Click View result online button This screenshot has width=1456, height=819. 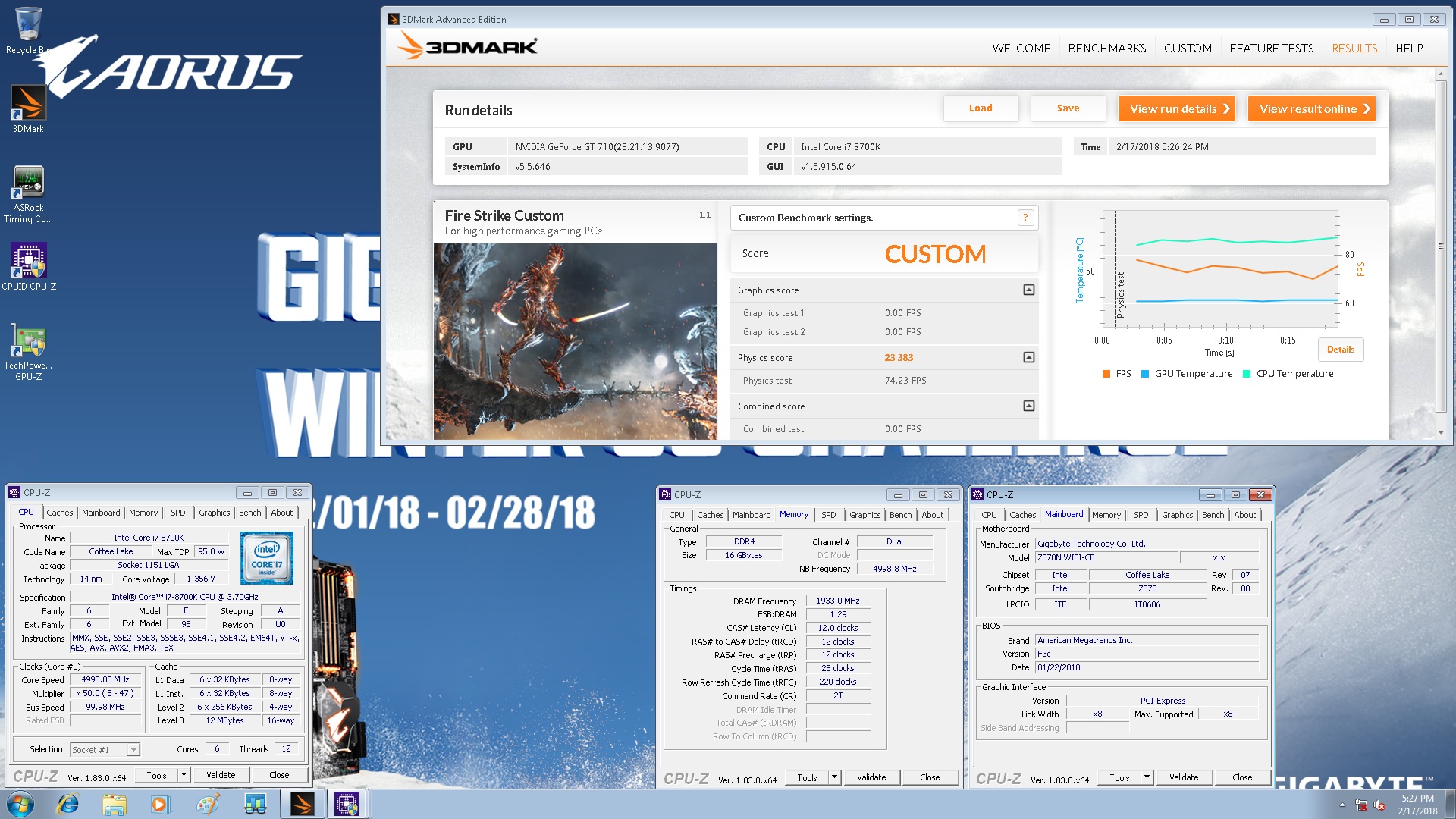pyautogui.click(x=1312, y=108)
